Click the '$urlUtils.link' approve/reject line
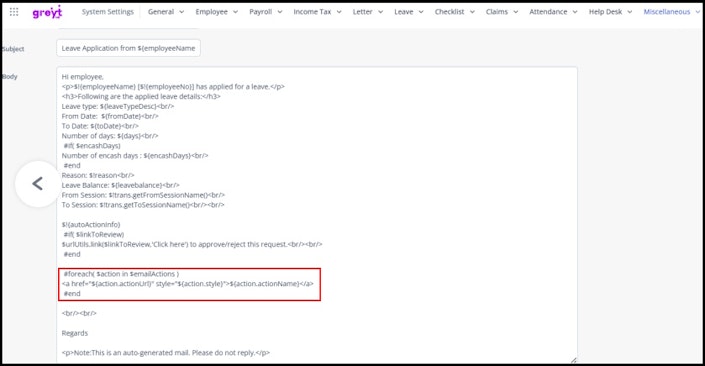The image size is (705, 366). 192,245
